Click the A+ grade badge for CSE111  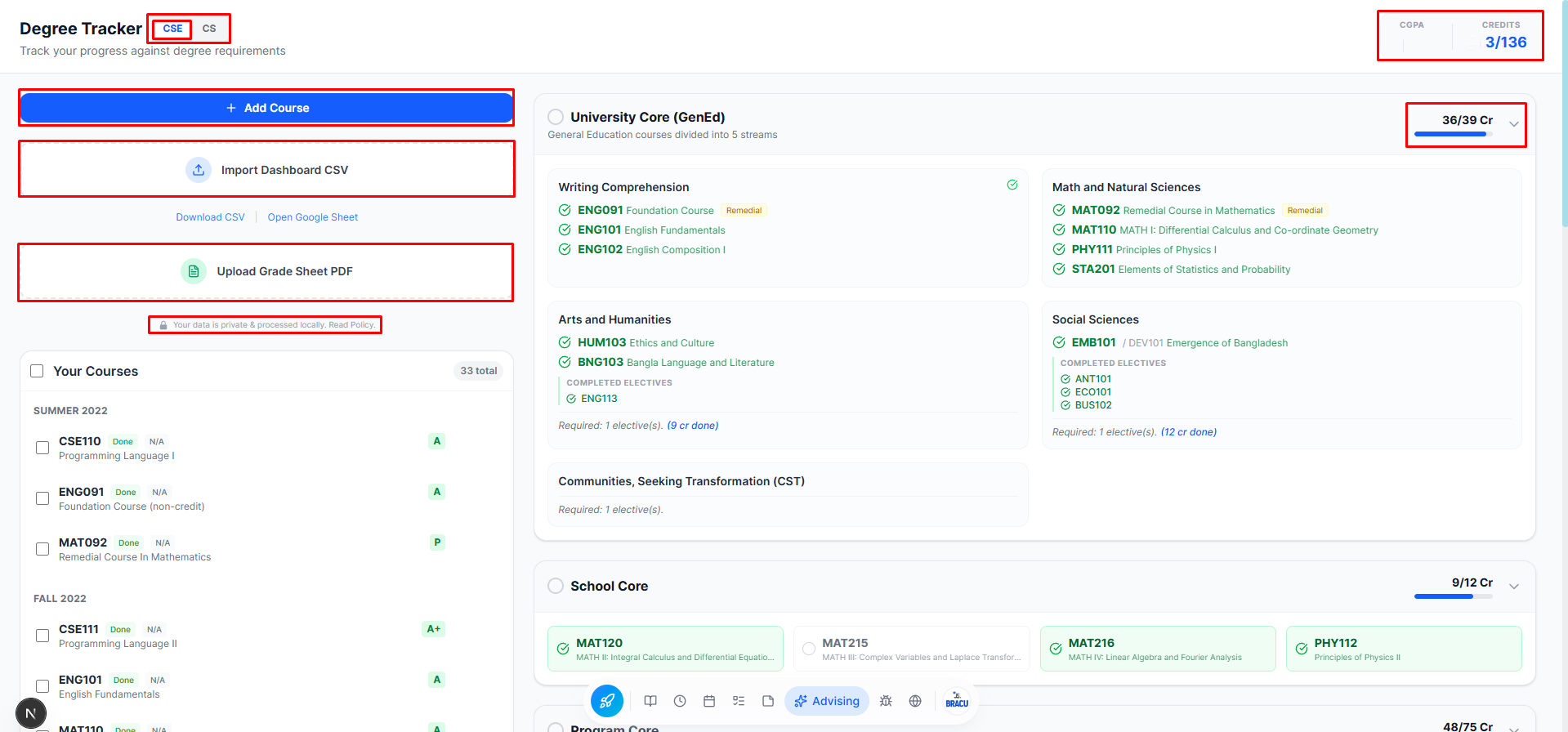point(433,629)
